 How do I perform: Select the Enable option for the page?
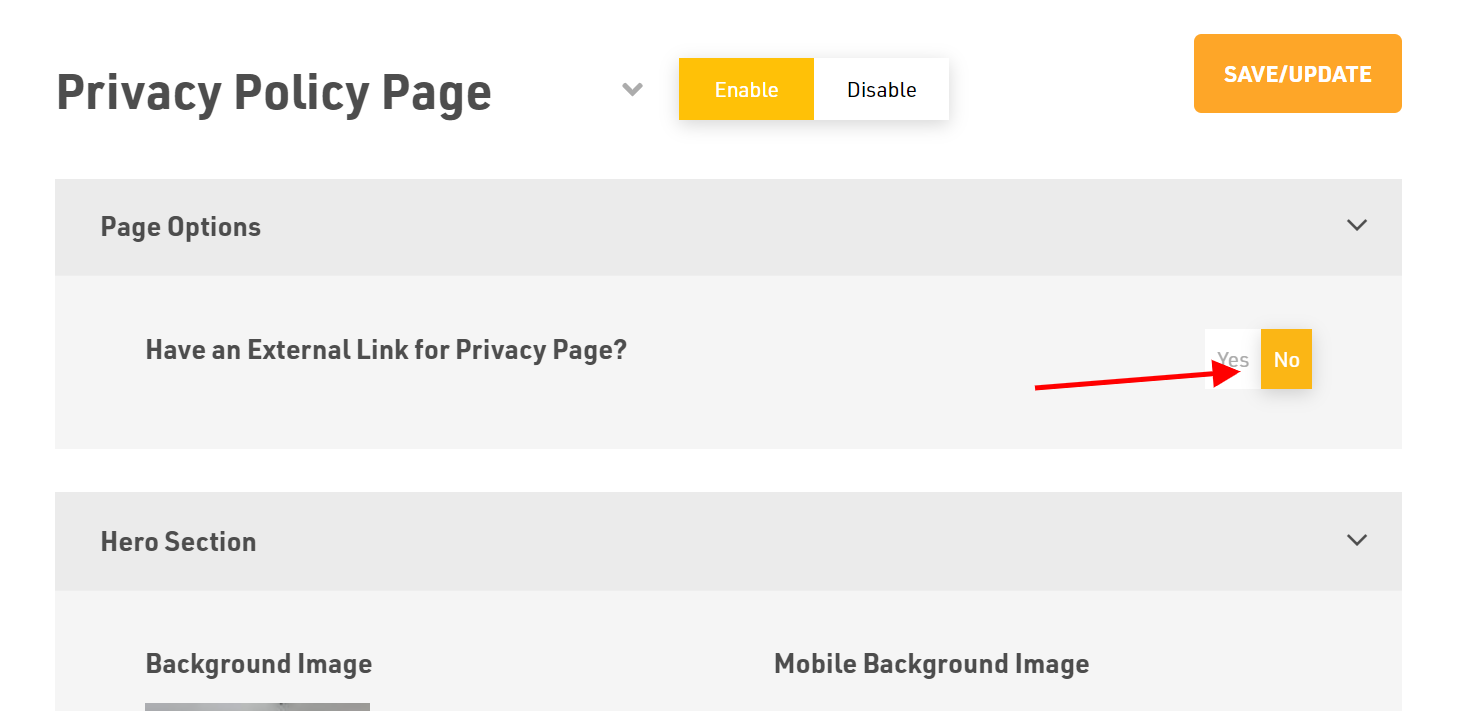(x=746, y=89)
